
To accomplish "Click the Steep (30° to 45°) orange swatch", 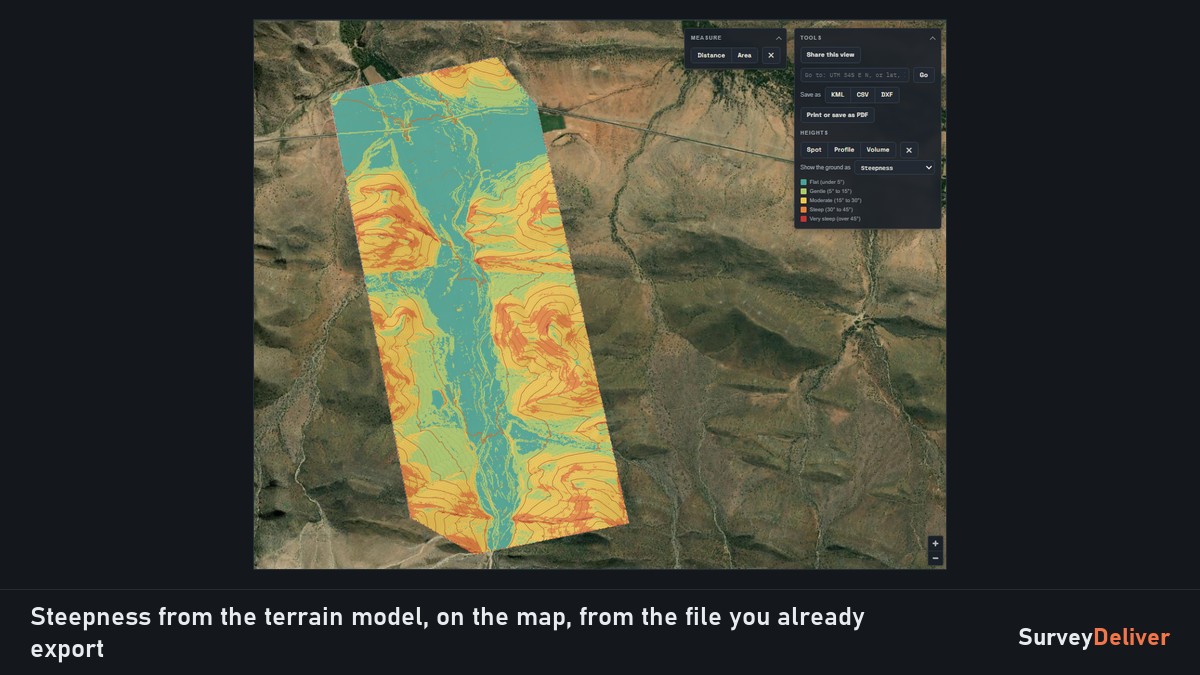I will [x=803, y=209].
